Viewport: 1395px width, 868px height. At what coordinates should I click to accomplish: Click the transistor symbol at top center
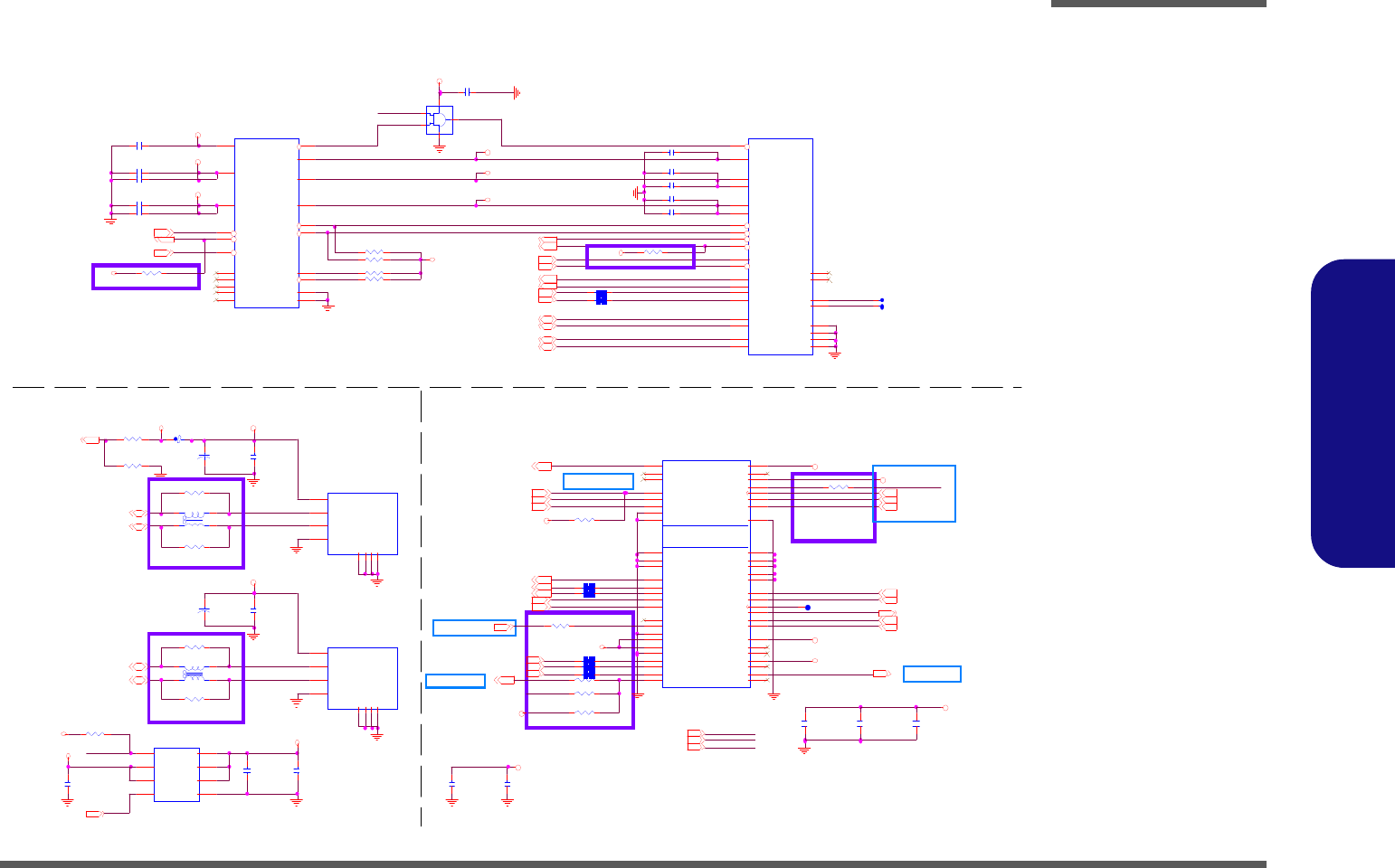click(x=440, y=119)
